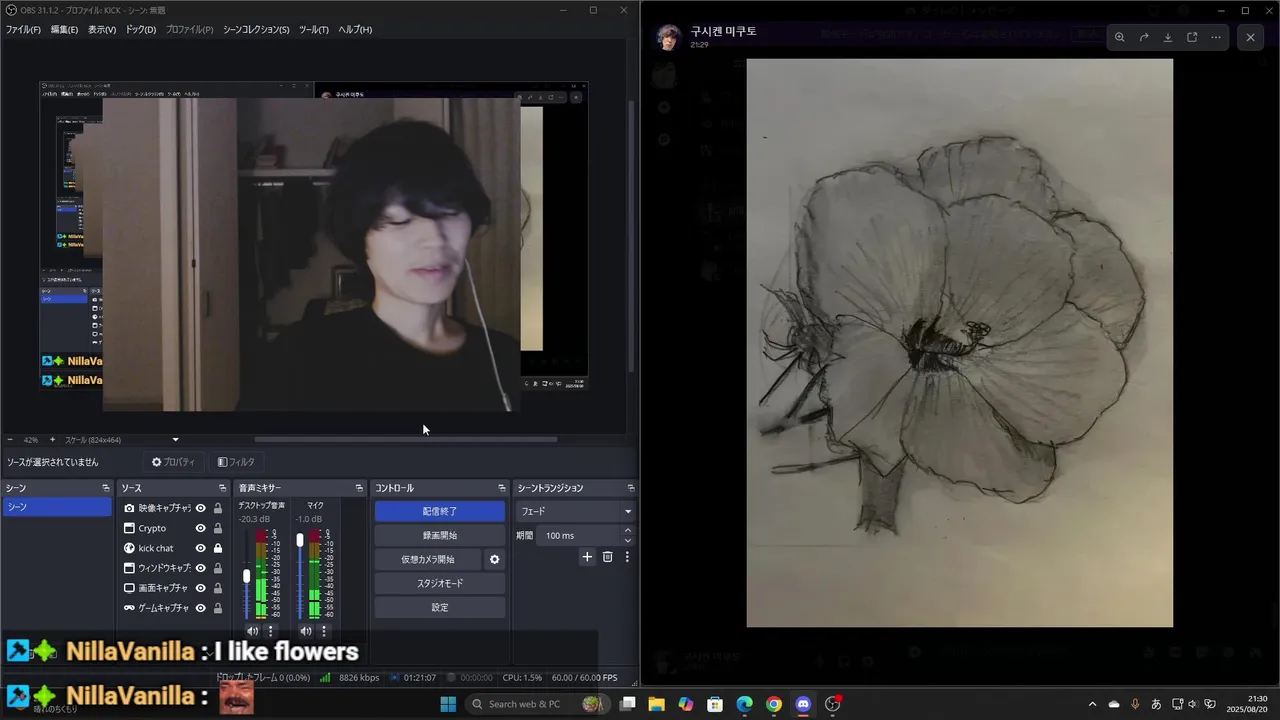
Task: Delete the scene transition with trash icon
Action: [607, 557]
